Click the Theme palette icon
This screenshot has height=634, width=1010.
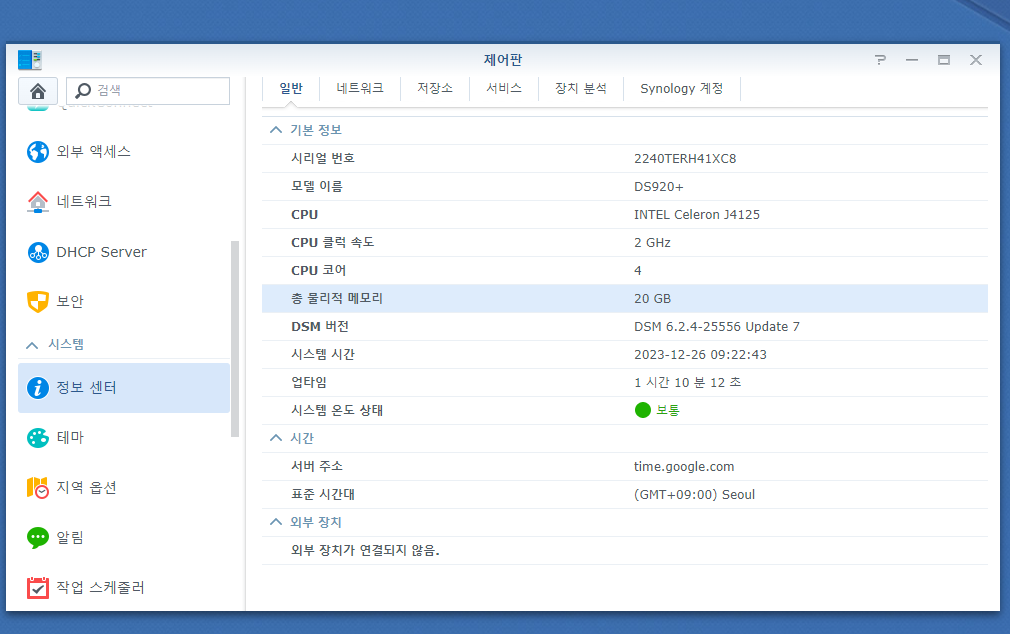(x=38, y=438)
